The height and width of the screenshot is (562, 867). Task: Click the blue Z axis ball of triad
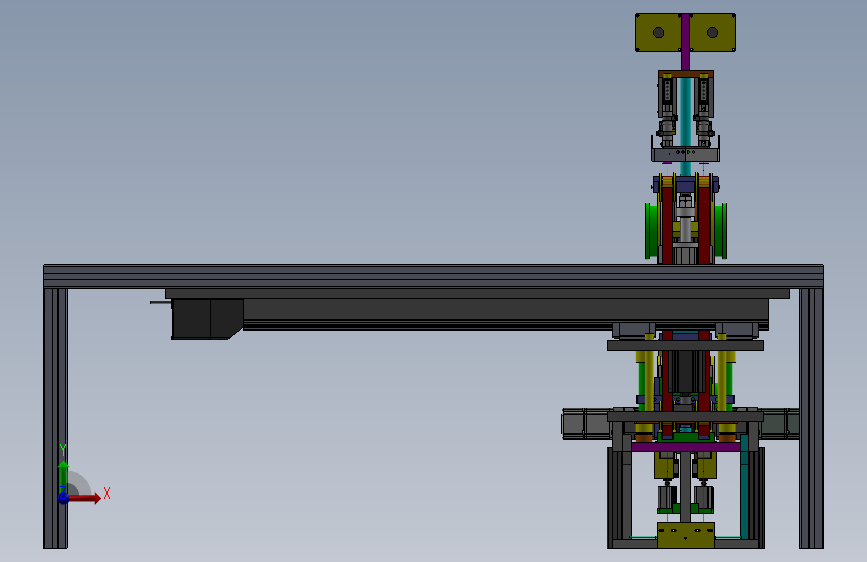click(x=63, y=498)
